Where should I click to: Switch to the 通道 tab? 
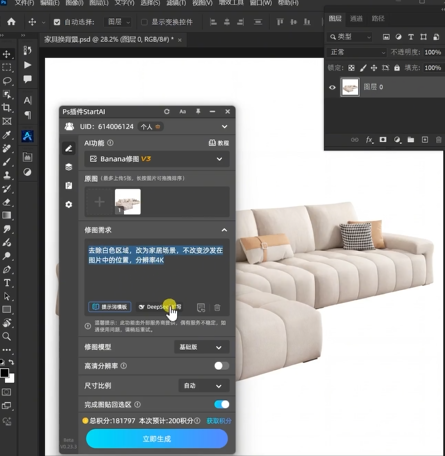[x=356, y=19]
